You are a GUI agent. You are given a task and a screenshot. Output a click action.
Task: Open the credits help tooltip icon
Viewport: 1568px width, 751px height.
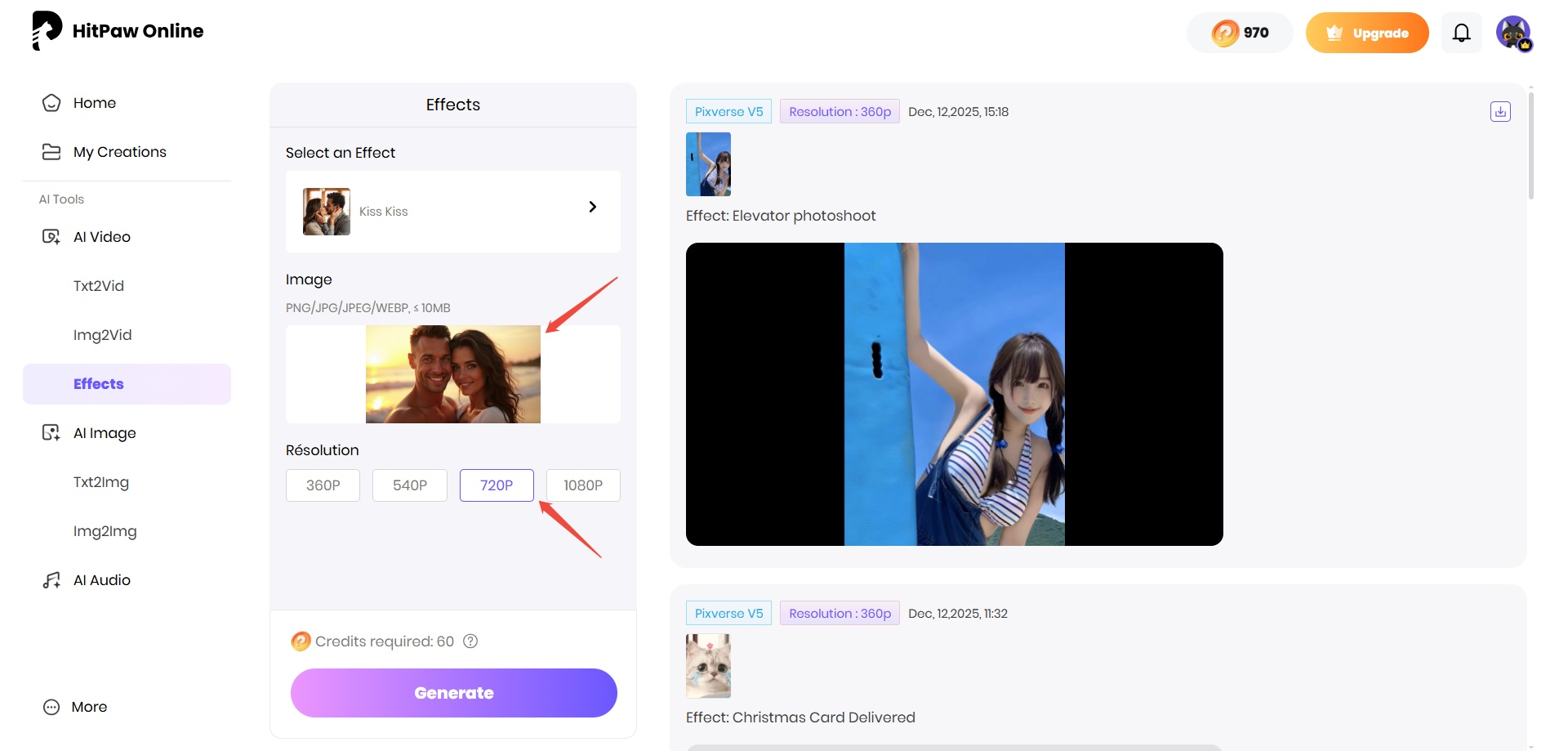click(470, 641)
